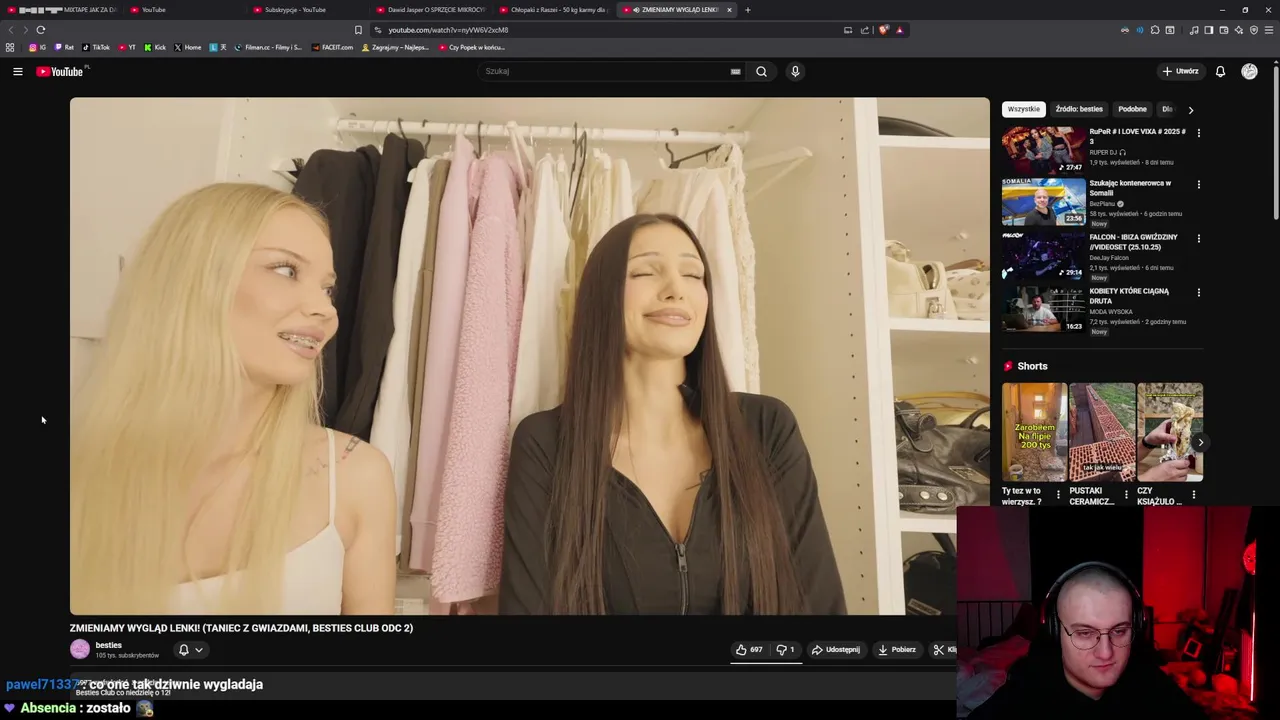The height and width of the screenshot is (720, 1280).
Task: Start voice search with the microphone icon
Action: (795, 71)
